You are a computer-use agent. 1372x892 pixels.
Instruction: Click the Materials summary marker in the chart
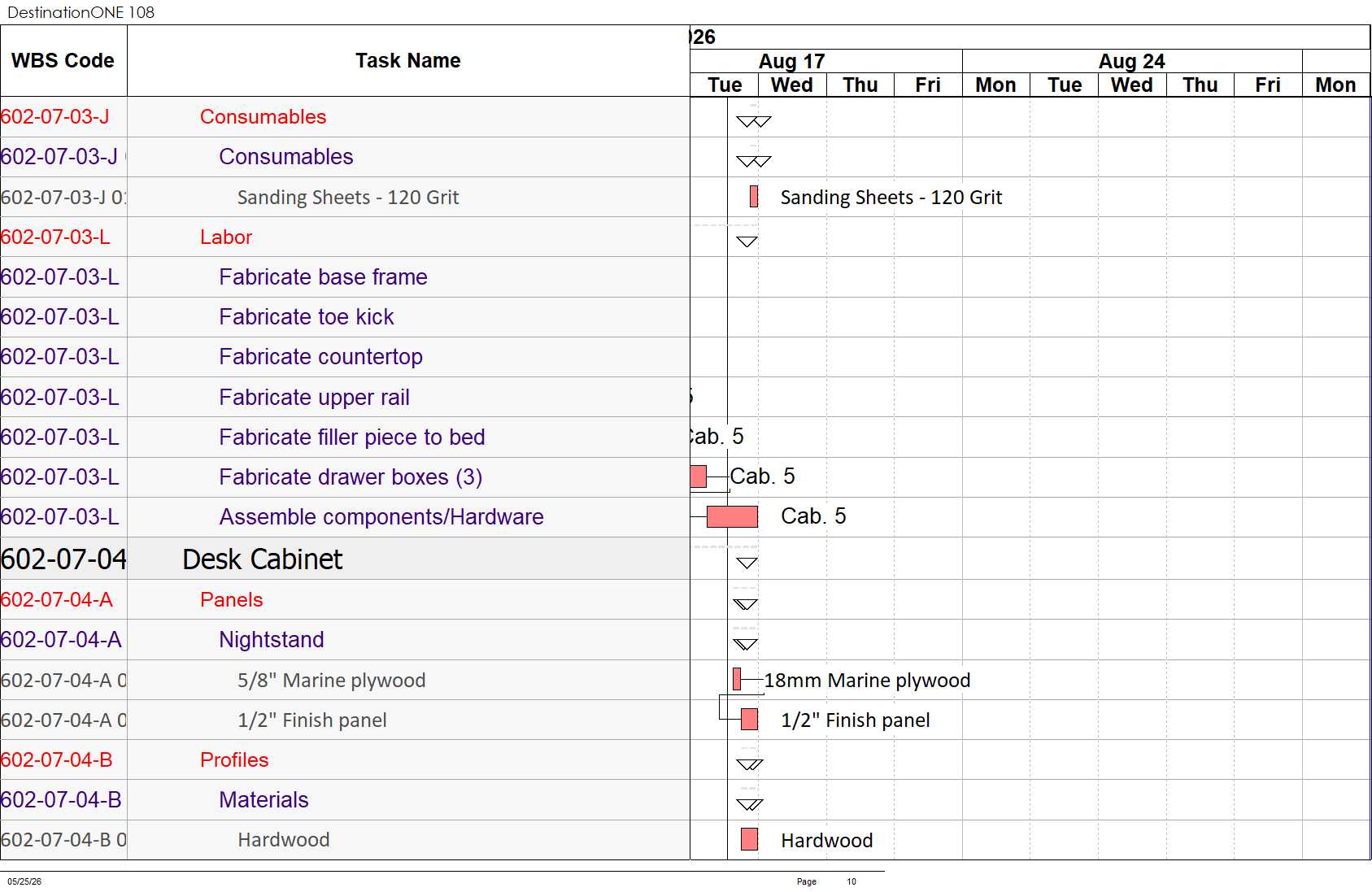[750, 804]
